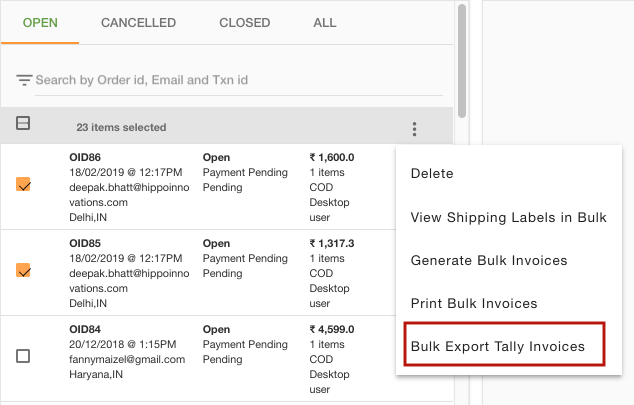
Task: Click the order list vertical scrollbar
Action: coord(462,61)
